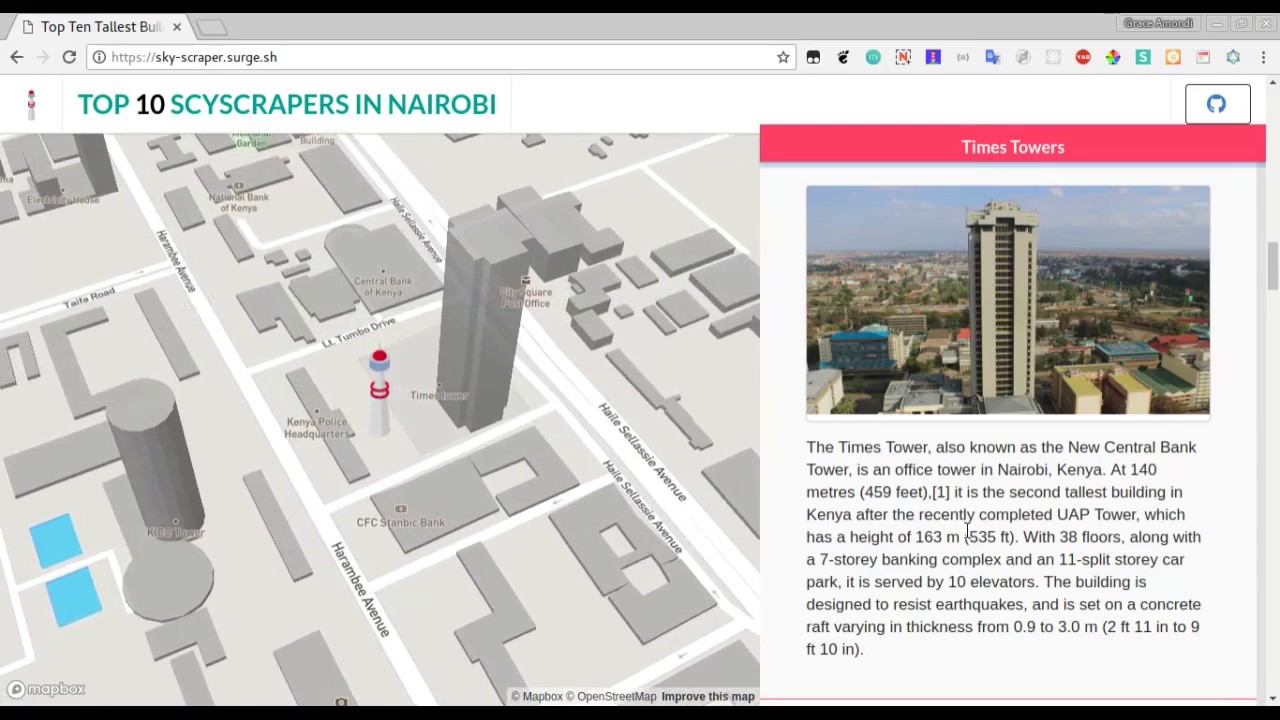Reload the sky-scraper page
Screen dimensions: 1280x720
coord(69,57)
